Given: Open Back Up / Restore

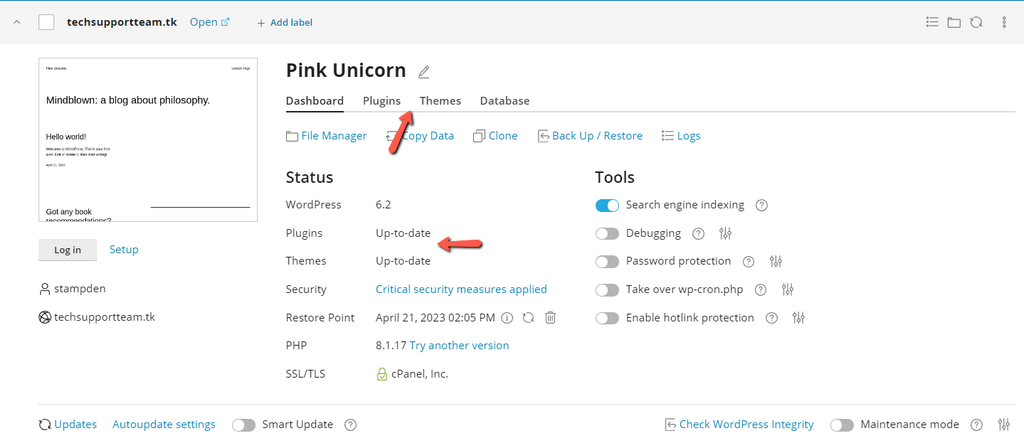Looking at the screenshot, I should (x=590, y=136).
